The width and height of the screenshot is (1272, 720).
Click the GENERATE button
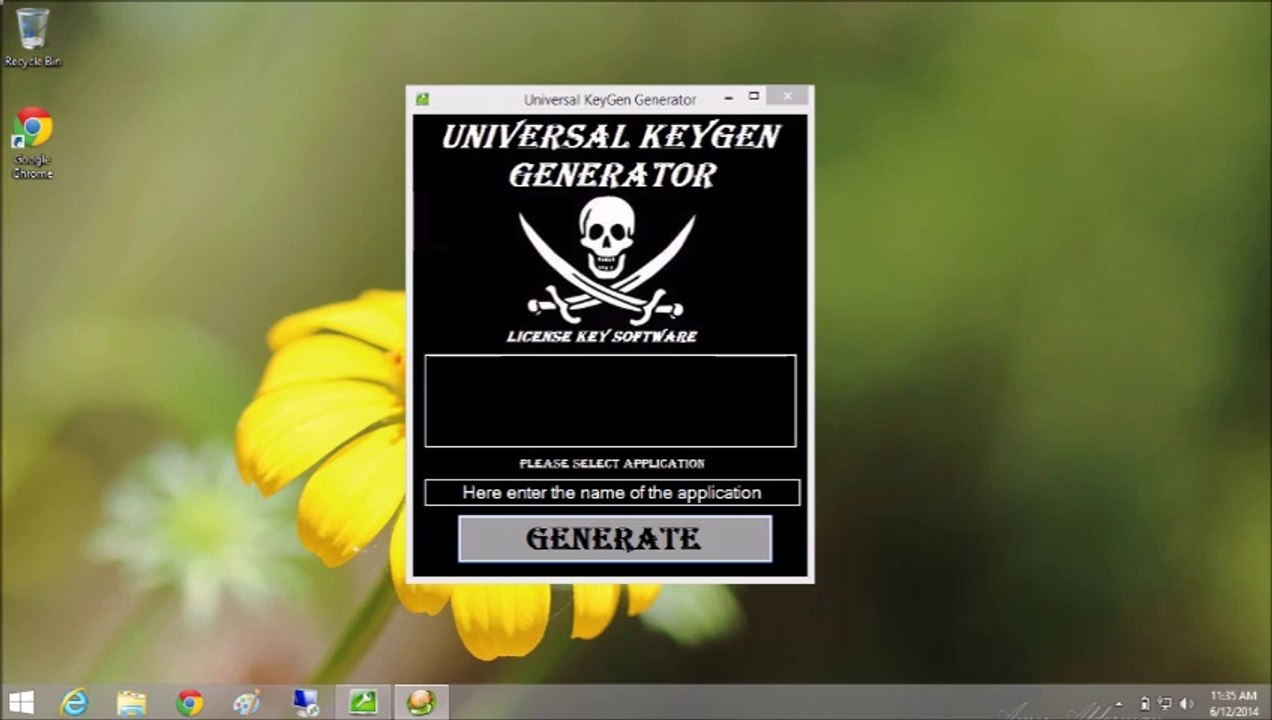(614, 539)
